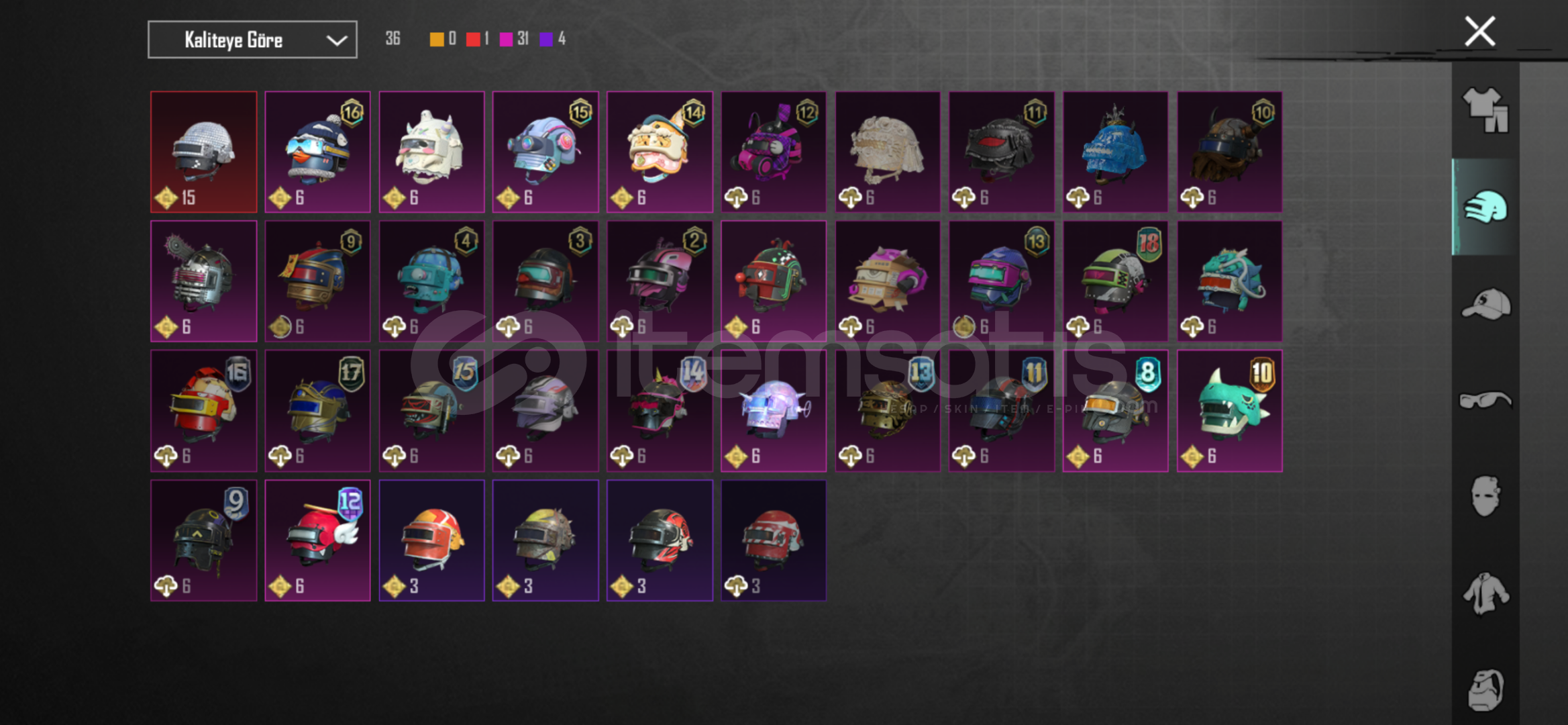Select the helmet category in sidebar
Viewport: 1568px width, 725px height.
point(1485,207)
